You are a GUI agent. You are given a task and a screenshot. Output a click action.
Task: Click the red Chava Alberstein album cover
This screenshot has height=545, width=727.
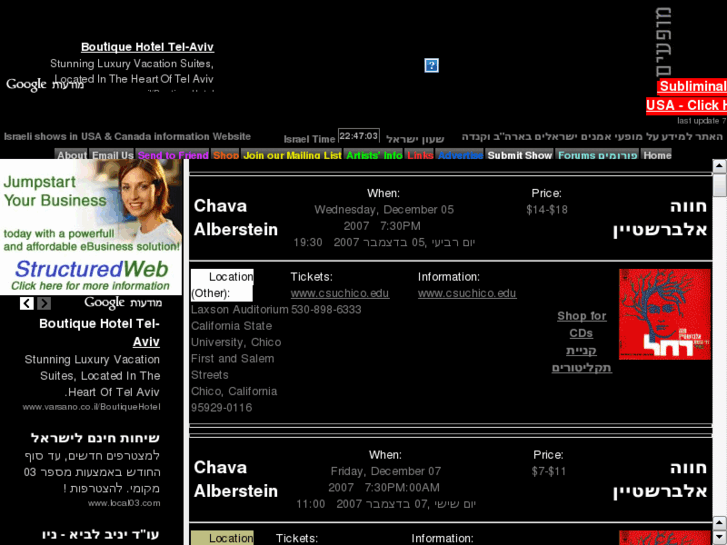(x=664, y=314)
